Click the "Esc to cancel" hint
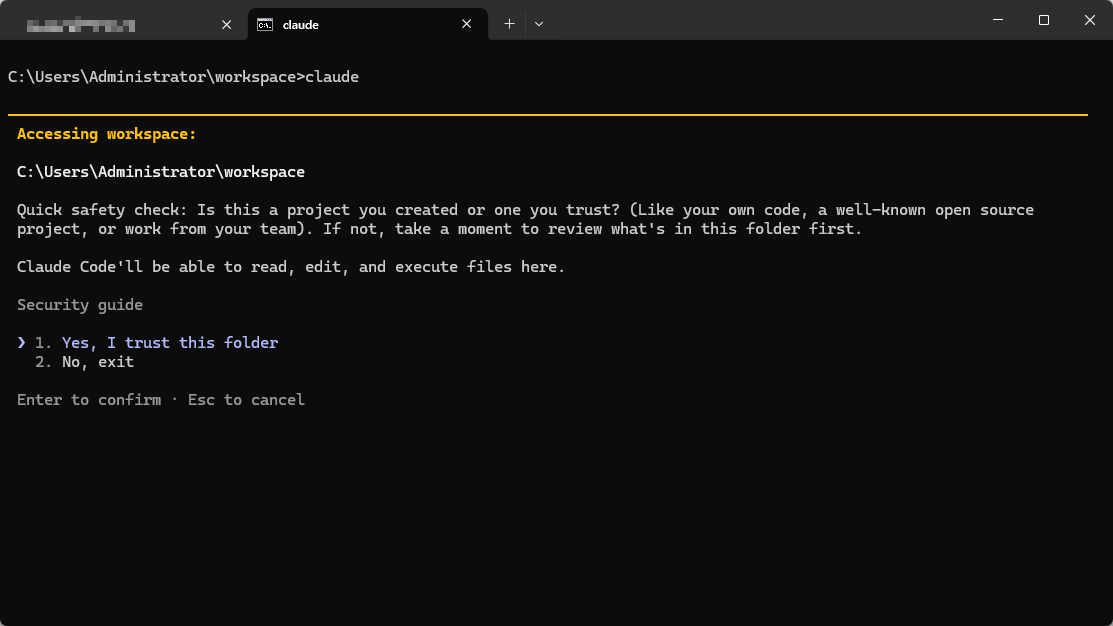The height and width of the screenshot is (626, 1113). [246, 400]
